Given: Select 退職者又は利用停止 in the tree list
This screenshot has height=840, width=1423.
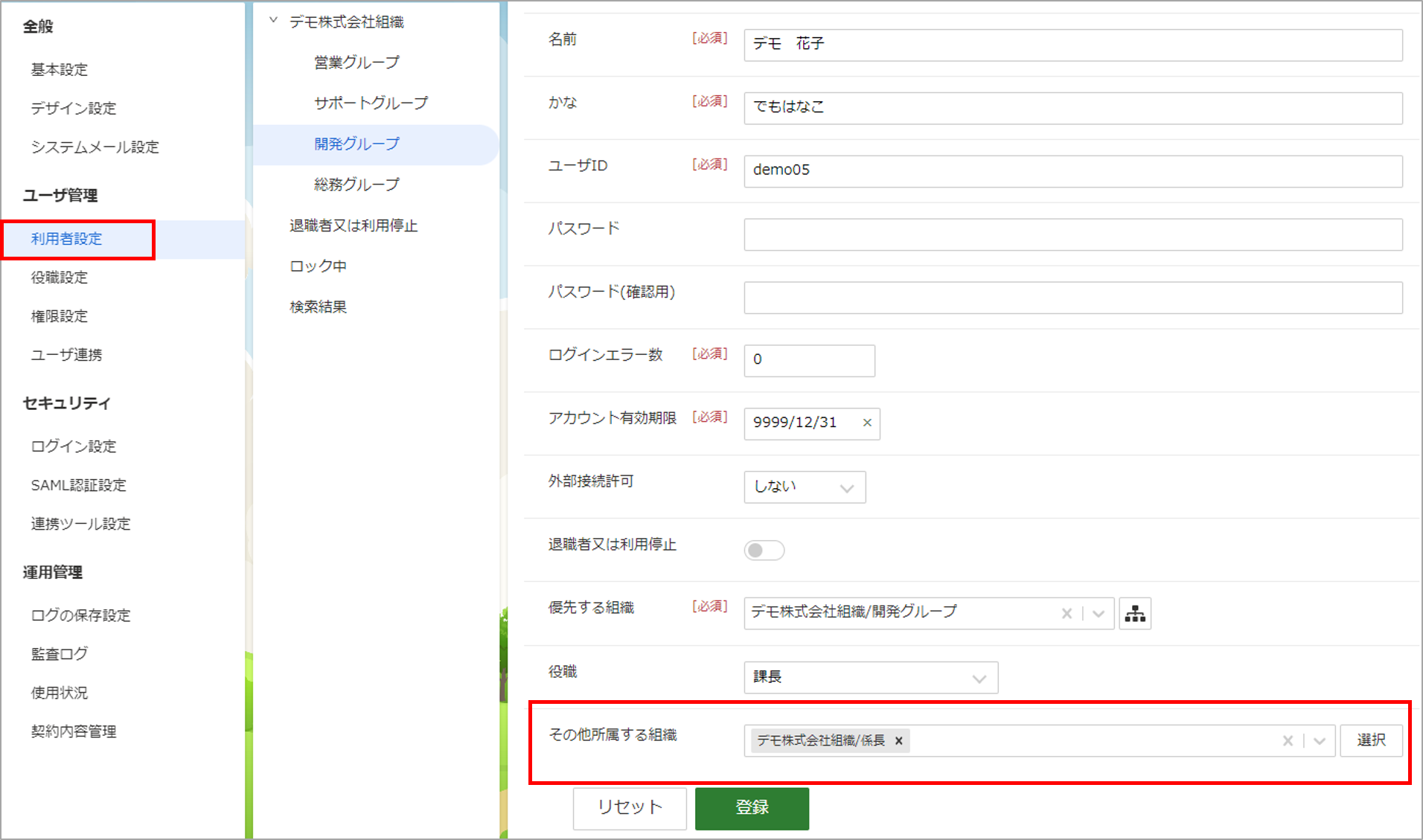Looking at the screenshot, I should (x=354, y=225).
